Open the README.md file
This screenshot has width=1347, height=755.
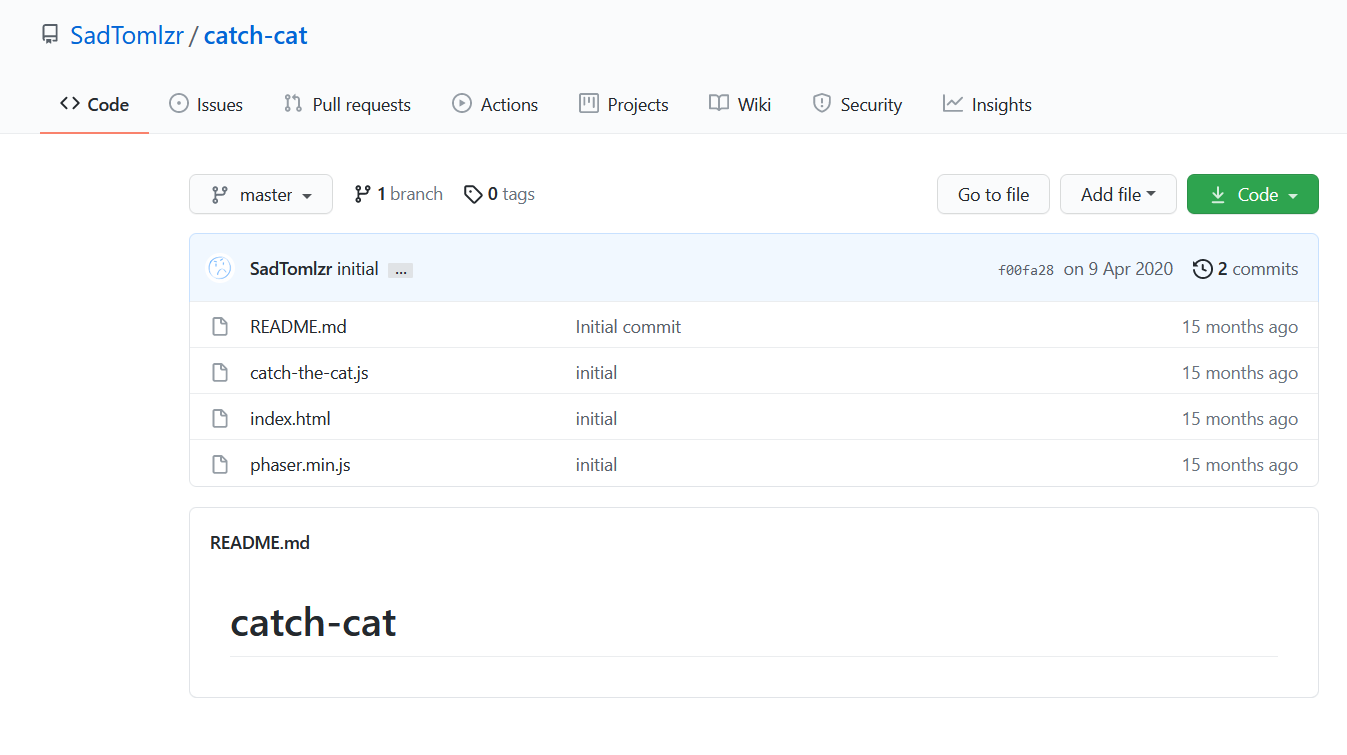(x=298, y=327)
